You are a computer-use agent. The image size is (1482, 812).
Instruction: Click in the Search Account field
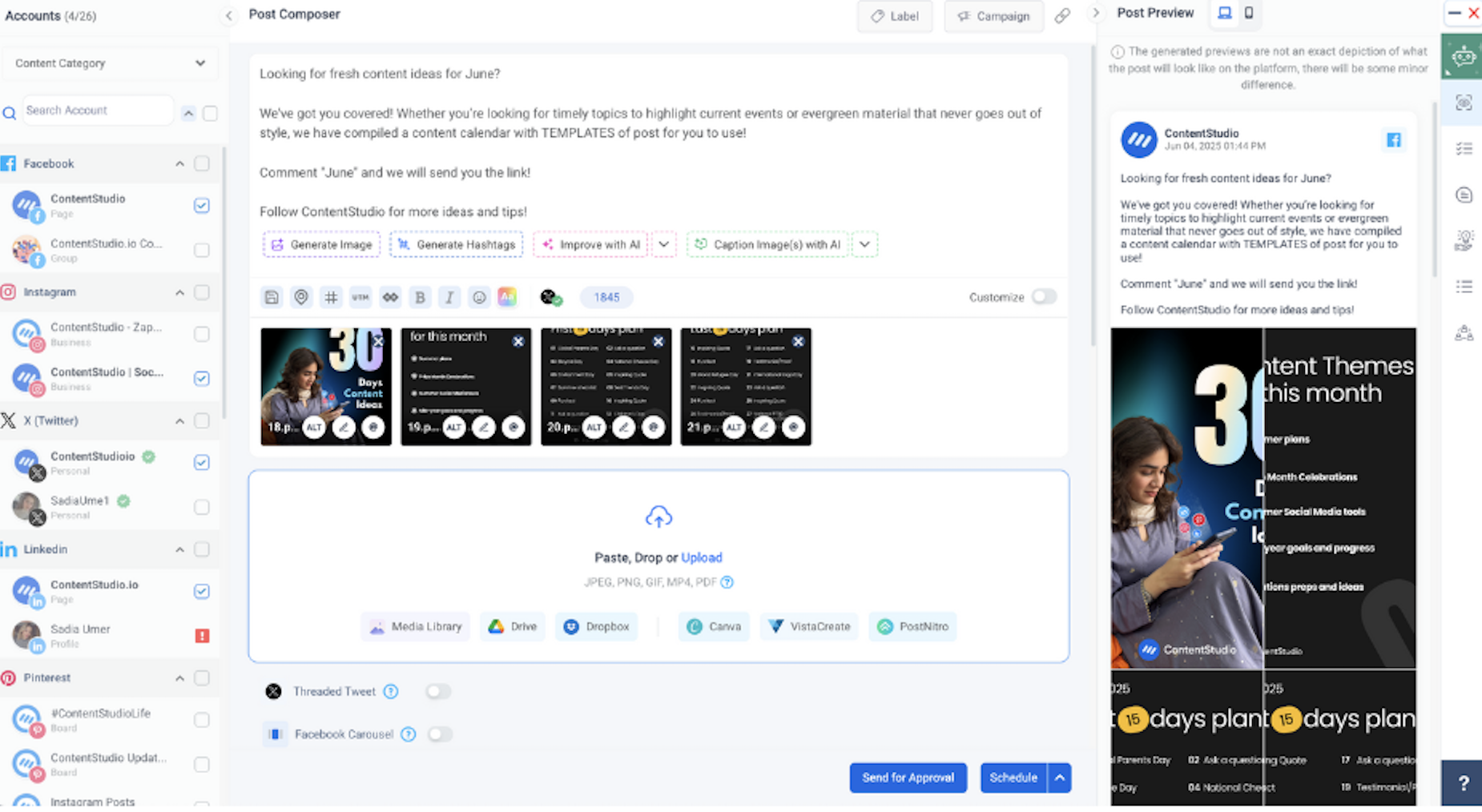tap(98, 111)
